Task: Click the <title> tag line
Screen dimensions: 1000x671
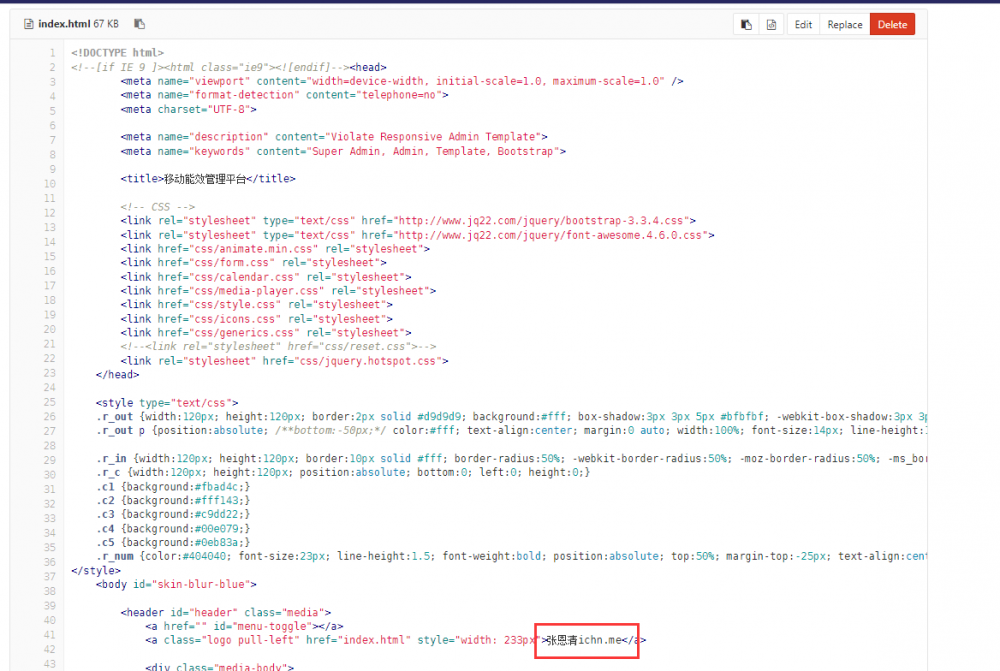Action: click(208, 179)
